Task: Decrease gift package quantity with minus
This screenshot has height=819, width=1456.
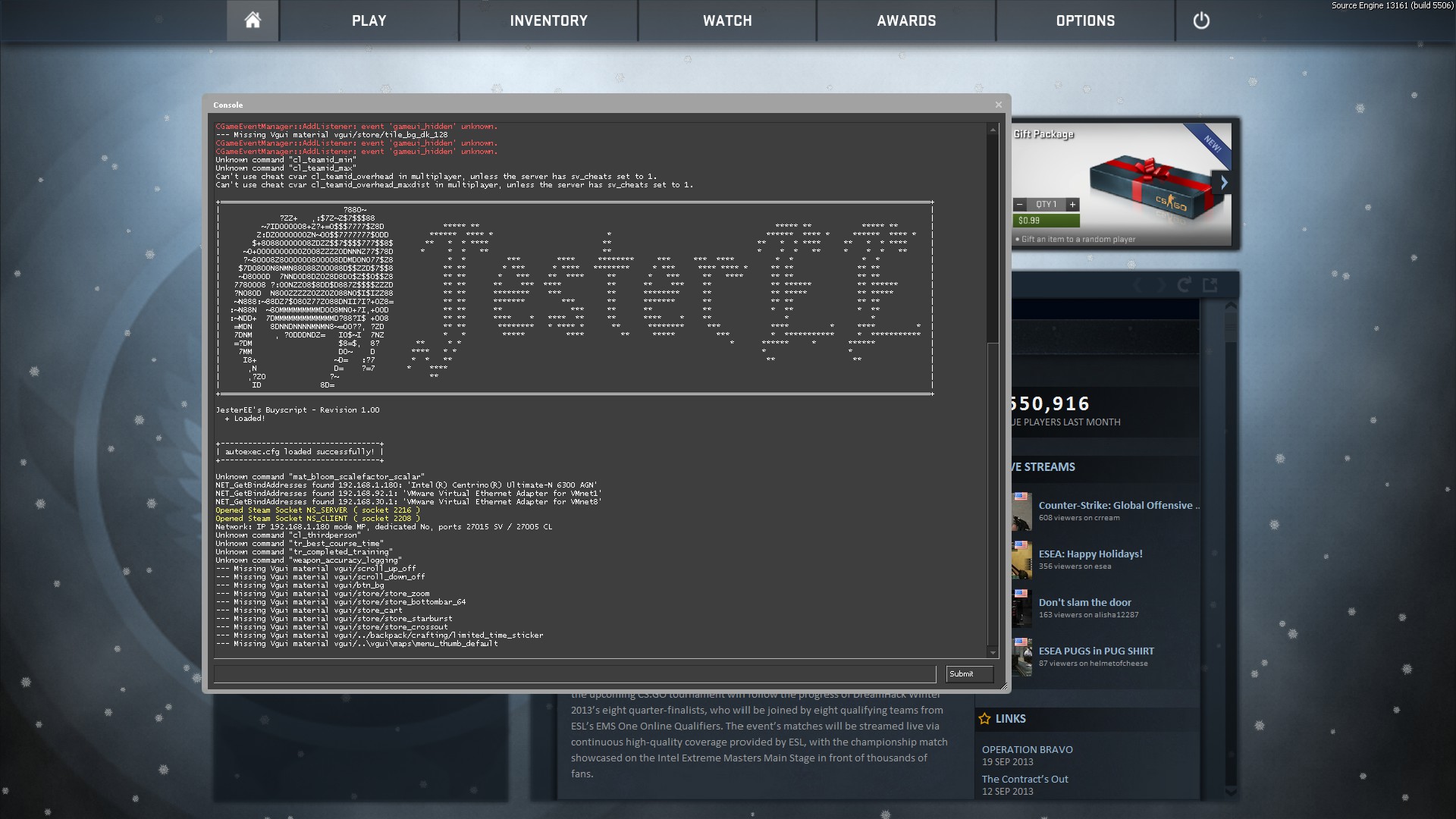Action: coord(1020,205)
